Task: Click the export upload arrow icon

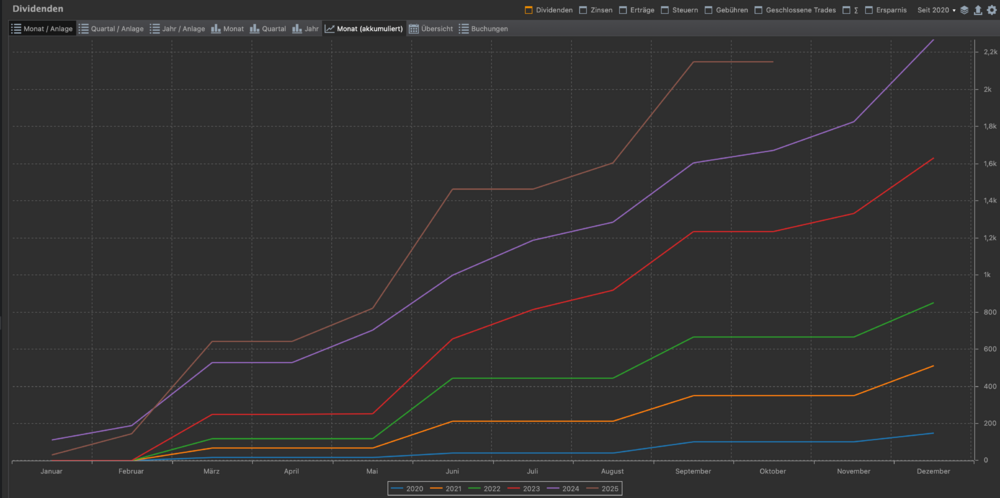Action: click(x=978, y=10)
